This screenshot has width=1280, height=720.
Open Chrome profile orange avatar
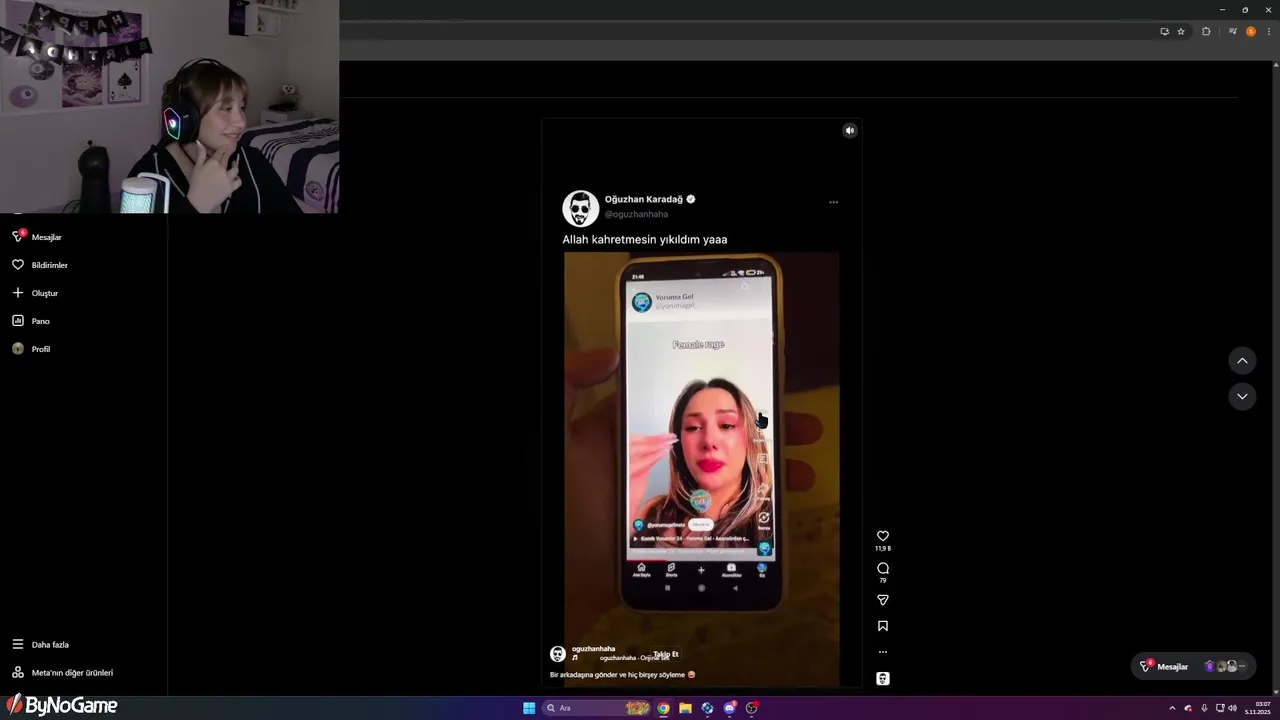point(1251,32)
